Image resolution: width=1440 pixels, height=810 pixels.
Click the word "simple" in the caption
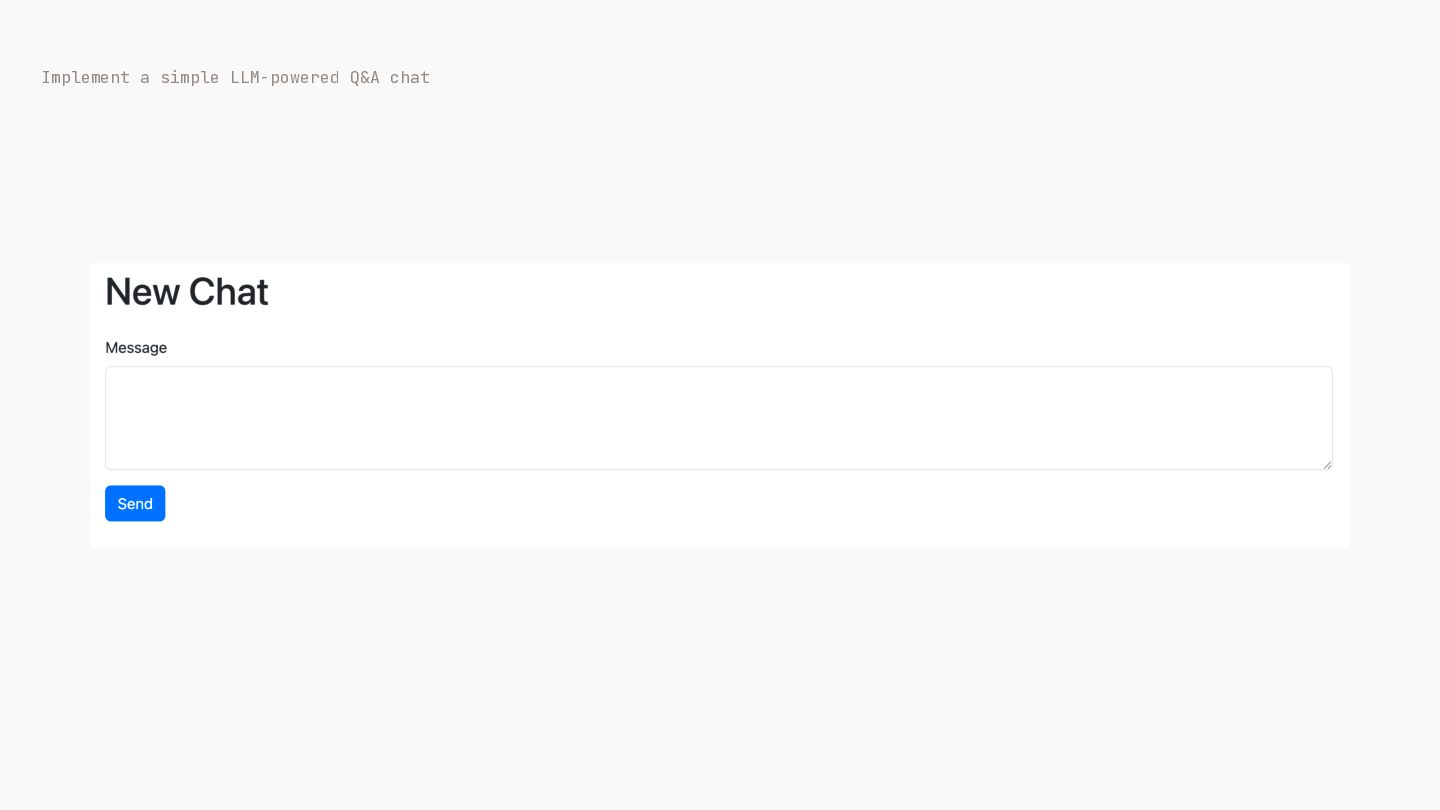pos(190,77)
